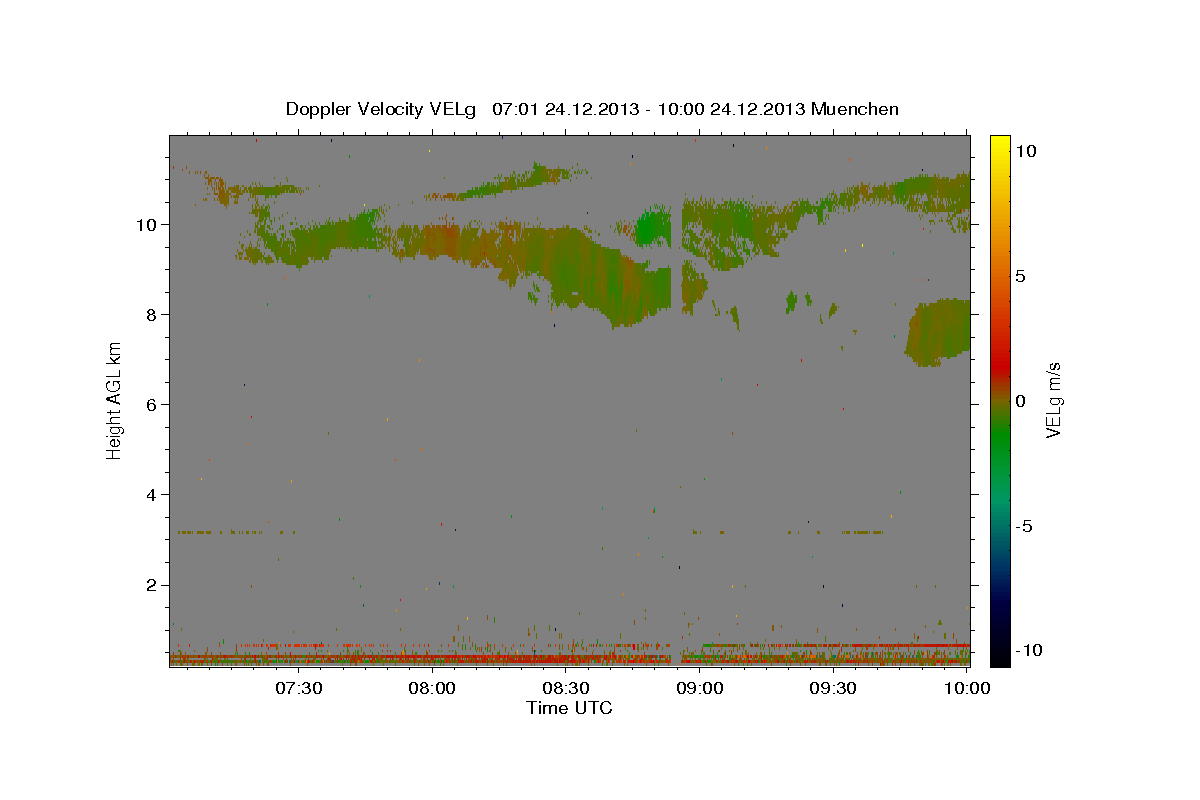
Task: Click the bright green cloud patch near 08:50
Action: (x=653, y=227)
